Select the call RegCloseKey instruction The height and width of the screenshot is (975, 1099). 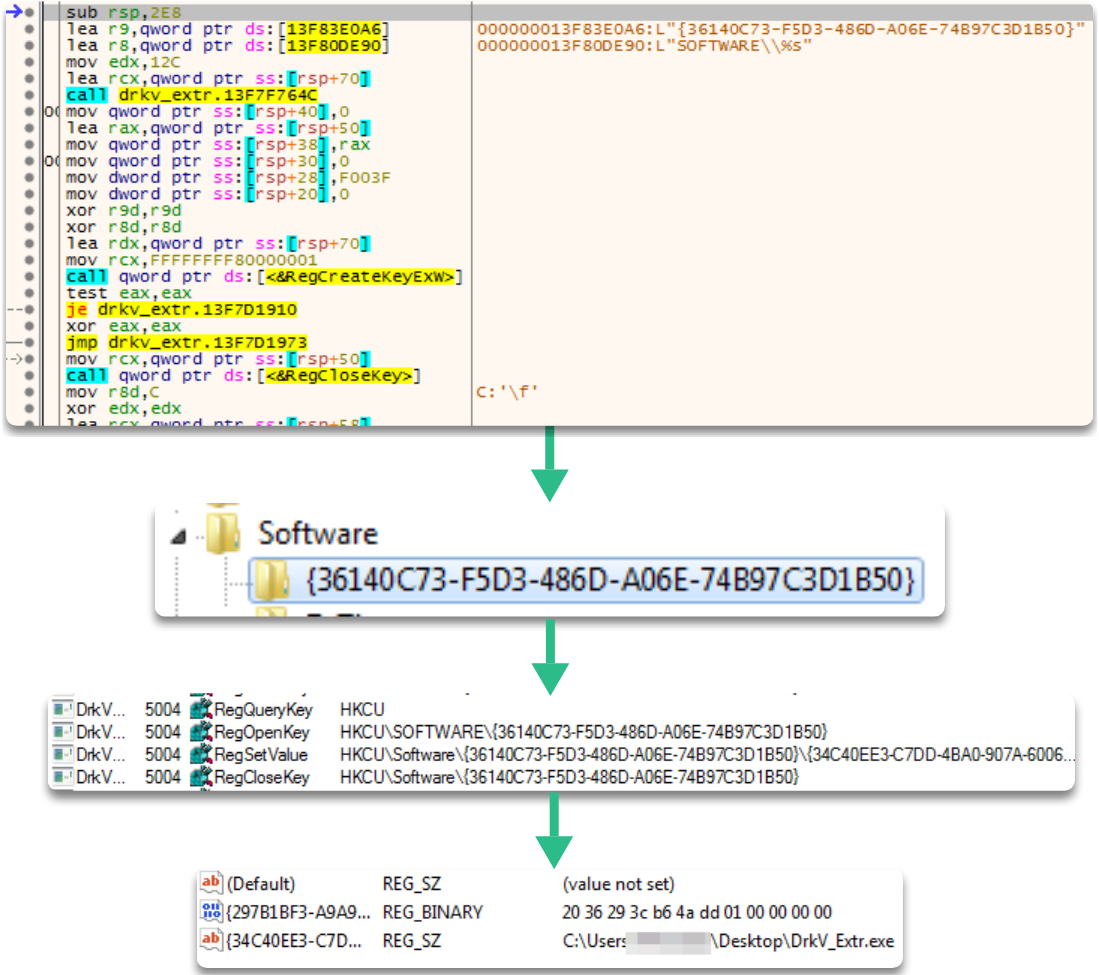243,376
